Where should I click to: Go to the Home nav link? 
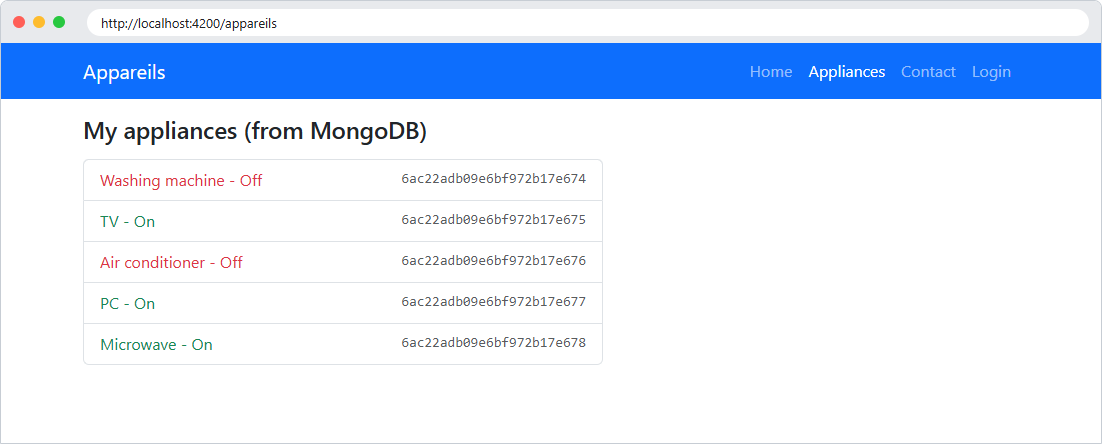[x=771, y=72]
